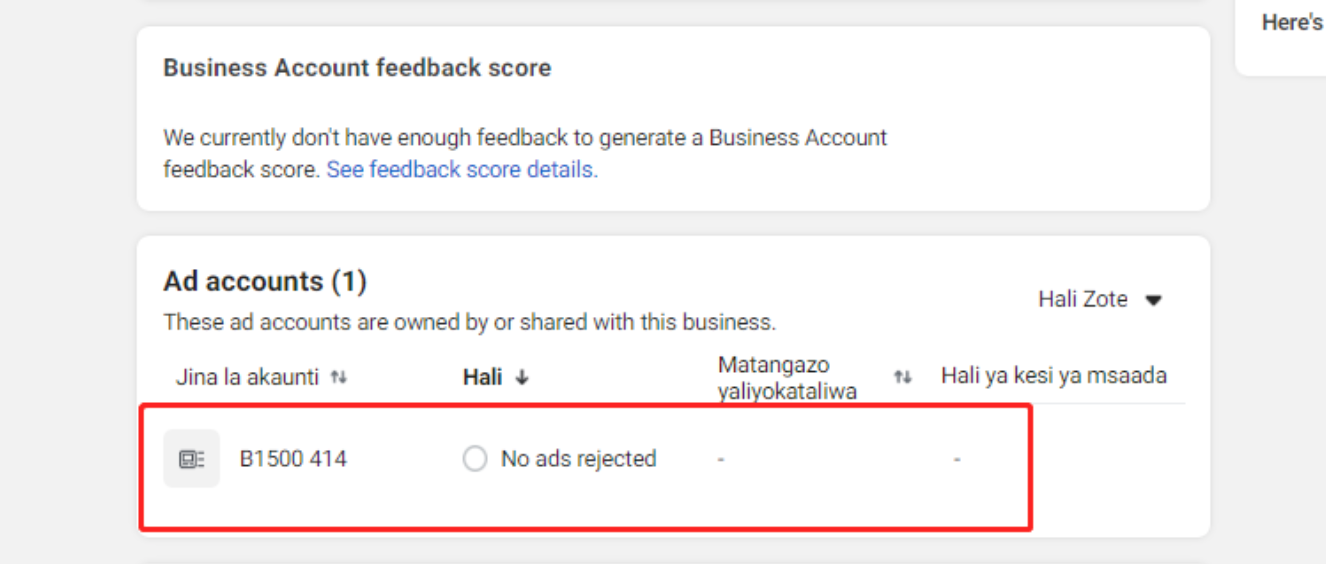Click the No ads rejected status text

click(578, 459)
